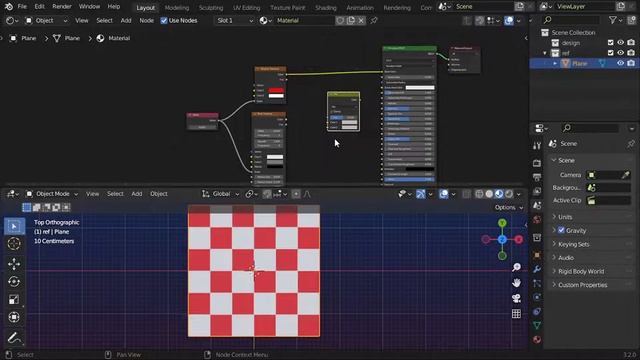Image resolution: width=640 pixels, height=360 pixels.
Task: Click the outliner search field
Action: pos(572,20)
